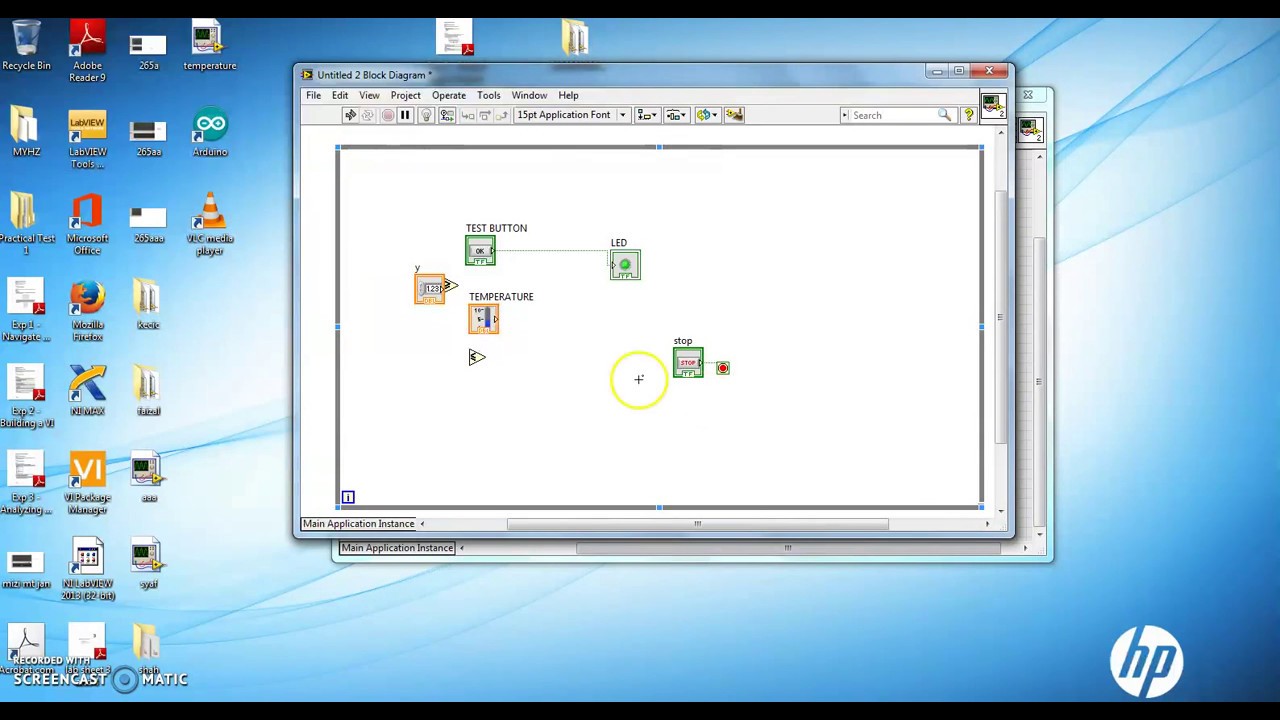Select the TEMPERATURE thermometer terminal

tap(484, 319)
